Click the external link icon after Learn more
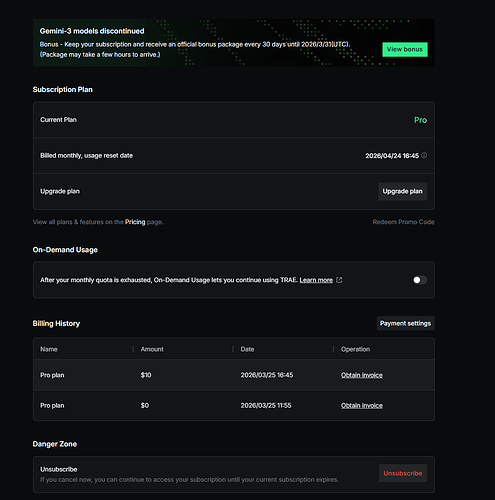This screenshot has height=500, width=495. click(339, 280)
